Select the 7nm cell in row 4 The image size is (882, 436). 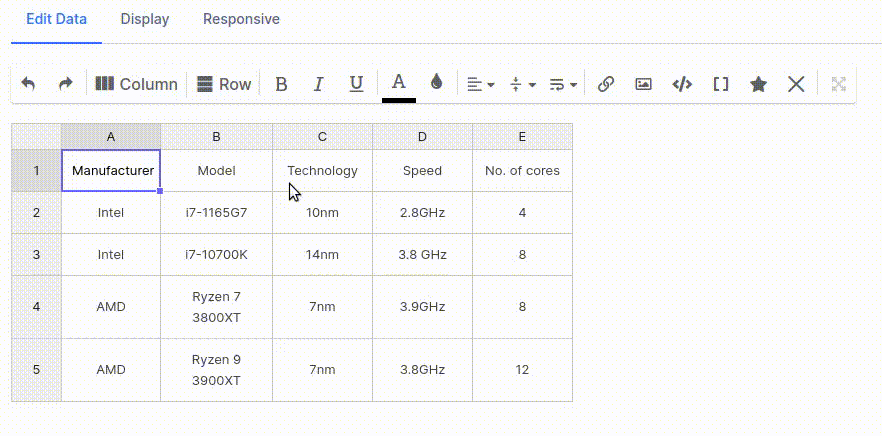tap(322, 307)
